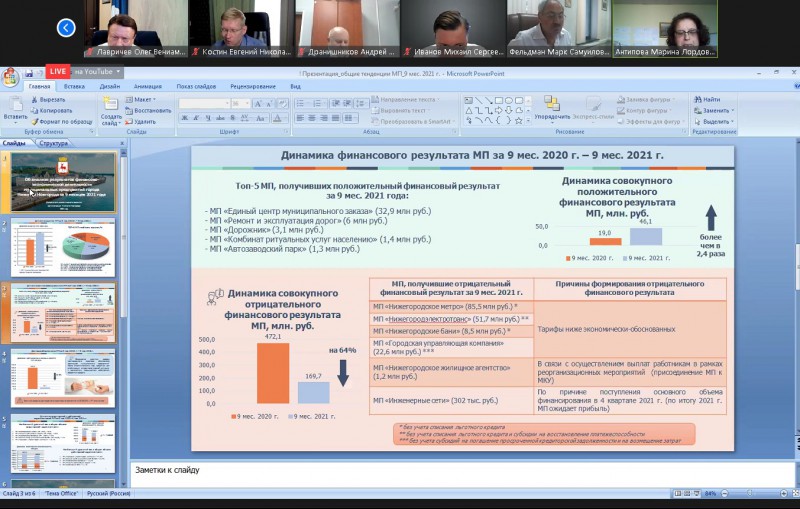Open the Выделить selection dropdown
Screen dimensions: 800x509
[716, 120]
